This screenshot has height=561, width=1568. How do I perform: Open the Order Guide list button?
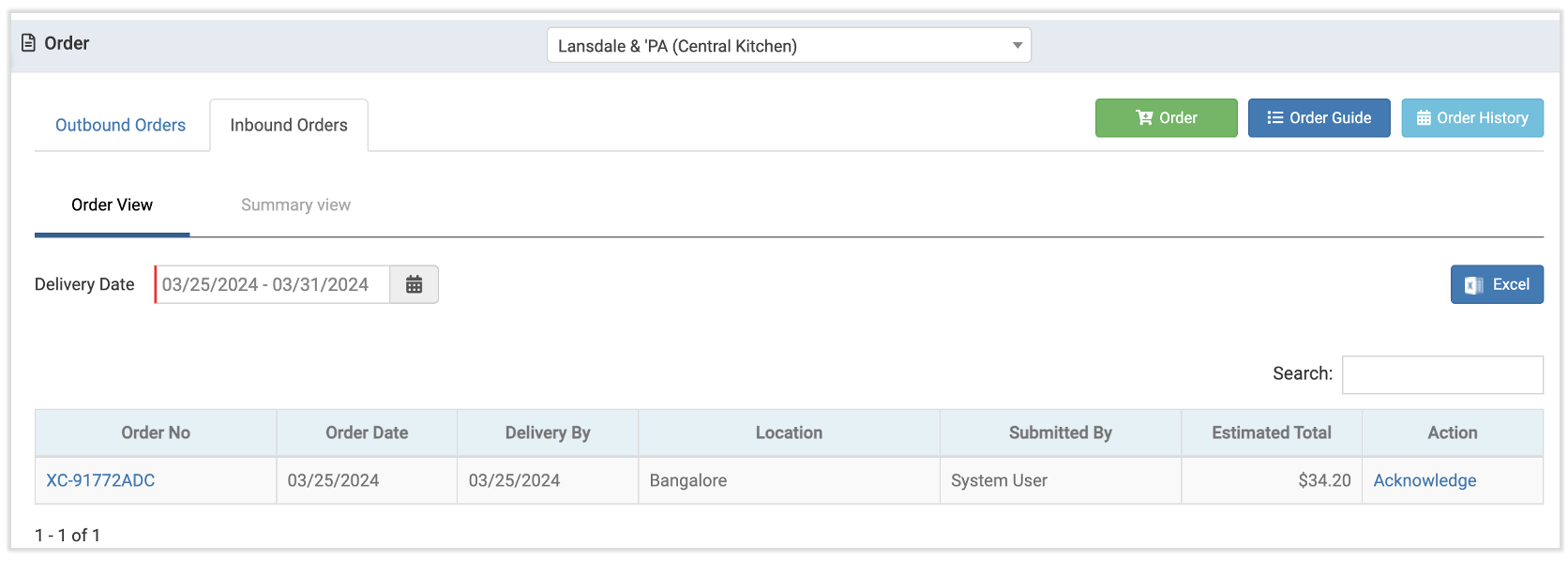point(1319,118)
